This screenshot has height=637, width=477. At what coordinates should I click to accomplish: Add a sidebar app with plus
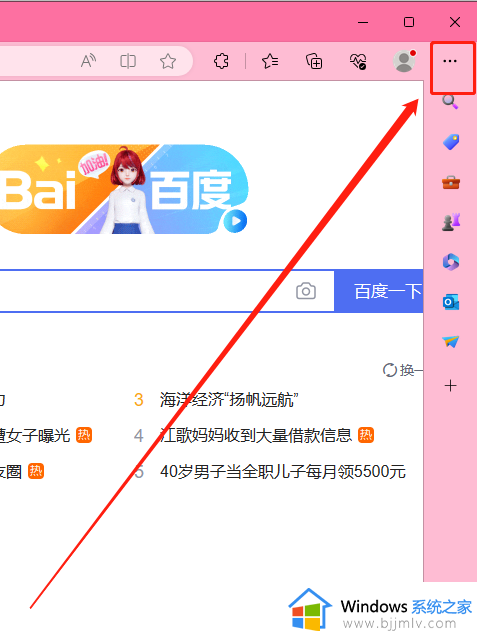point(451,386)
